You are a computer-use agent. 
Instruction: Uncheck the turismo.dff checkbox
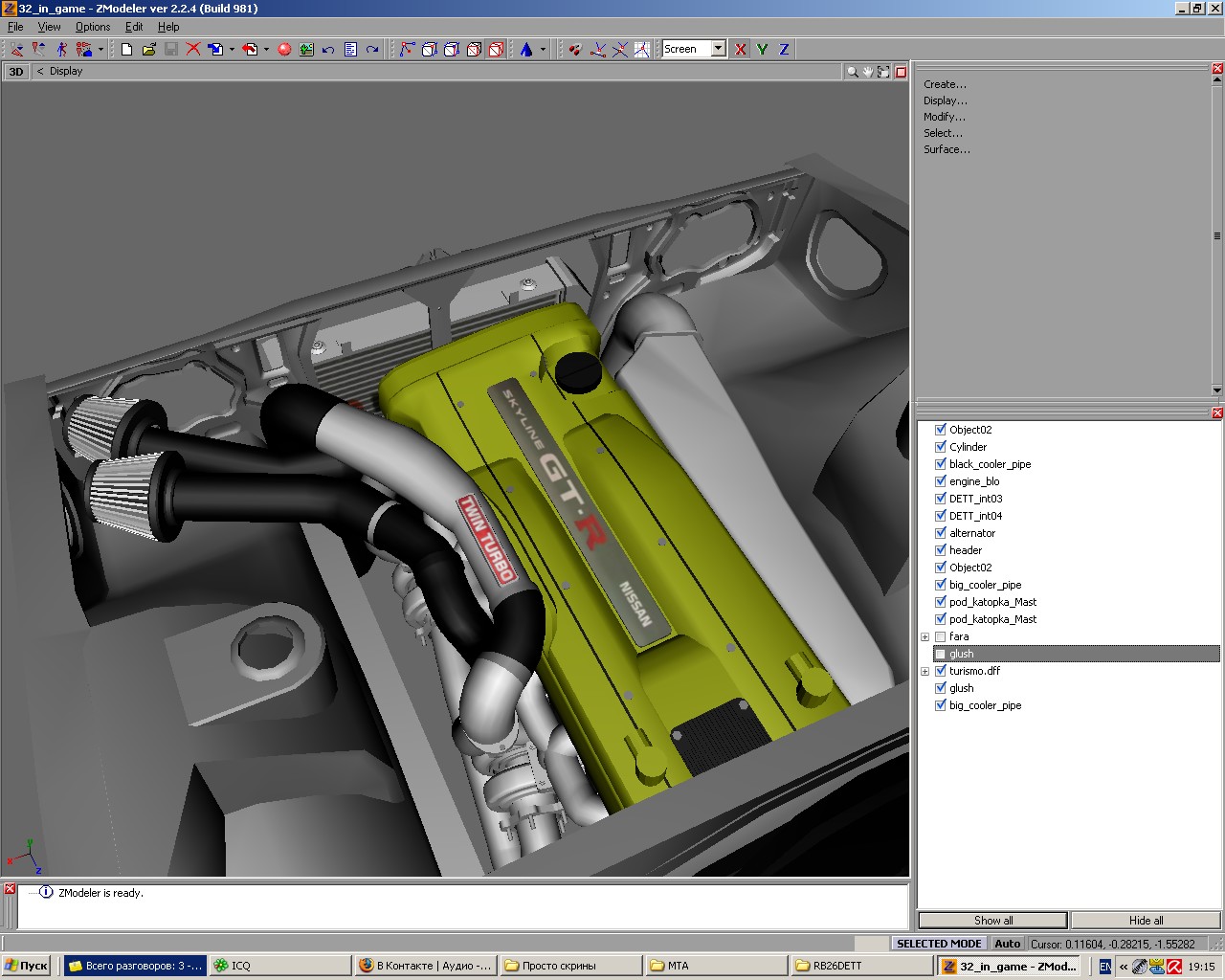pyautogui.click(x=941, y=671)
